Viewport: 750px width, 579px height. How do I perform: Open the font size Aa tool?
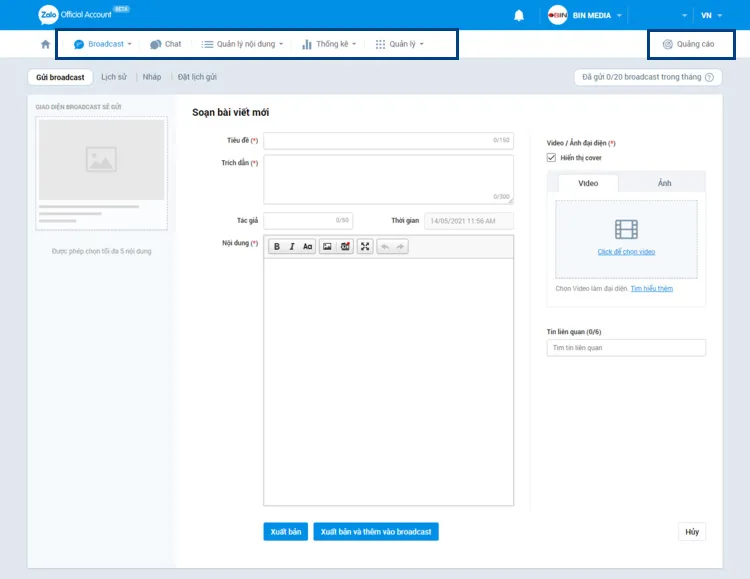click(x=308, y=247)
